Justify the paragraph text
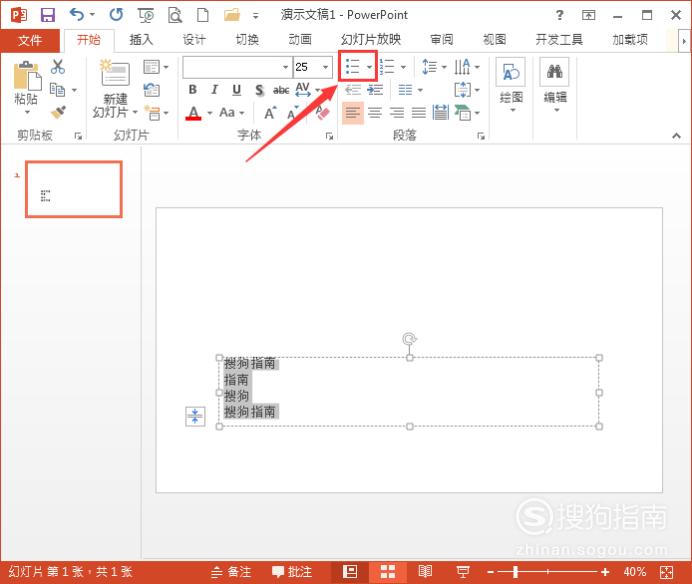Image resolution: width=692 pixels, height=584 pixels. point(418,113)
